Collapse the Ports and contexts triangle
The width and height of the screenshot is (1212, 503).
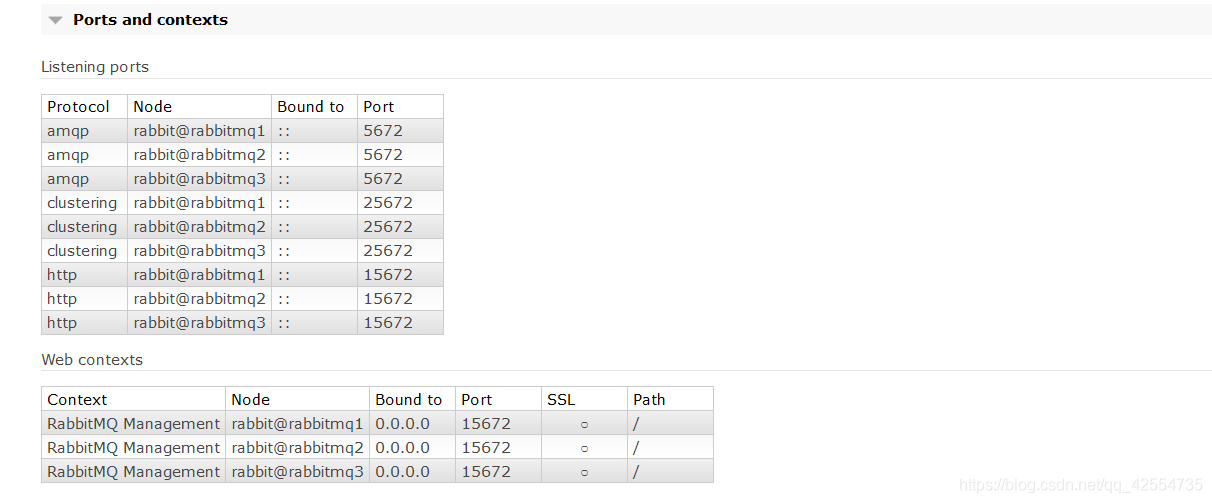pyautogui.click(x=55, y=20)
